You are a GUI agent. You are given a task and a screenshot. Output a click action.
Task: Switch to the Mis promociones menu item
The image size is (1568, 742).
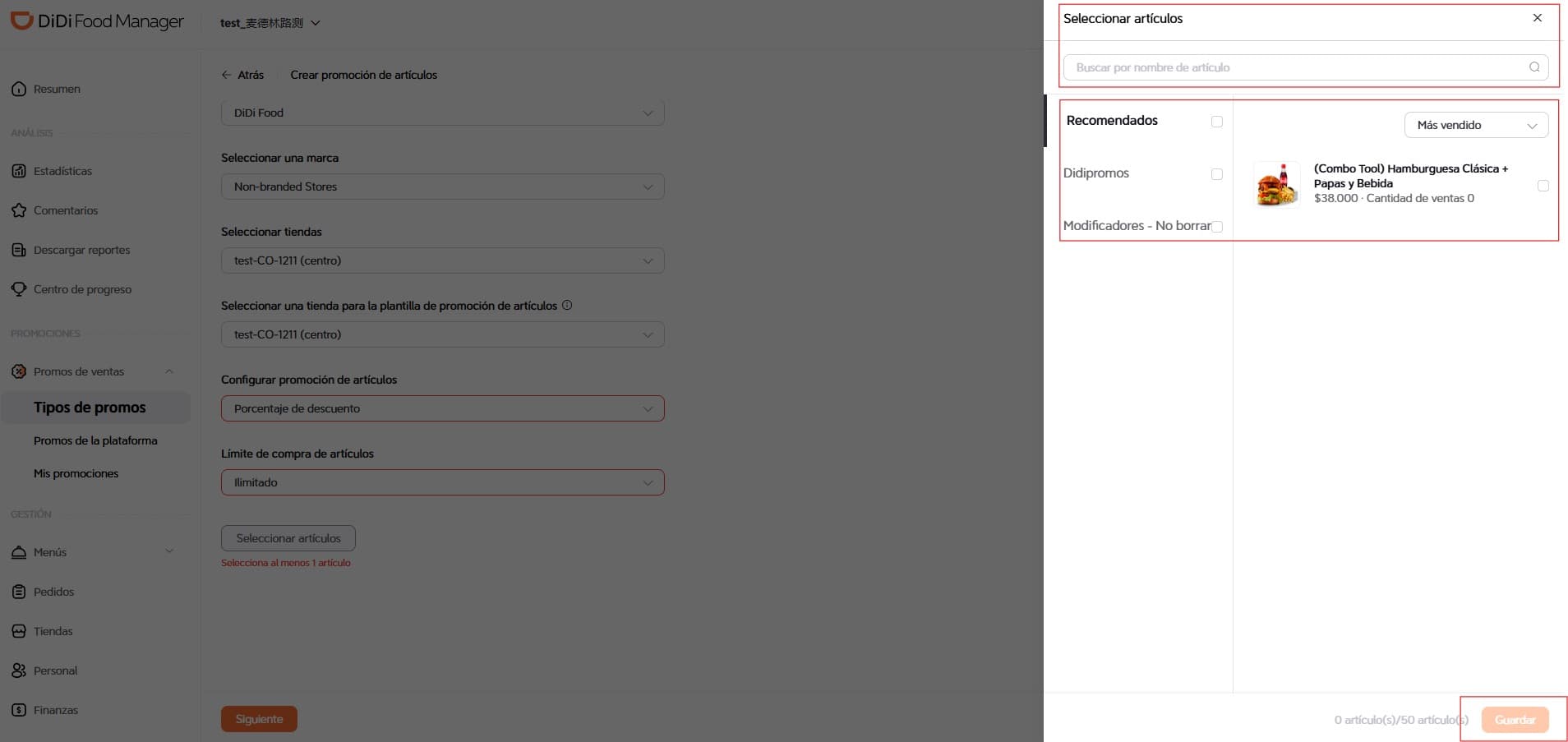click(76, 473)
